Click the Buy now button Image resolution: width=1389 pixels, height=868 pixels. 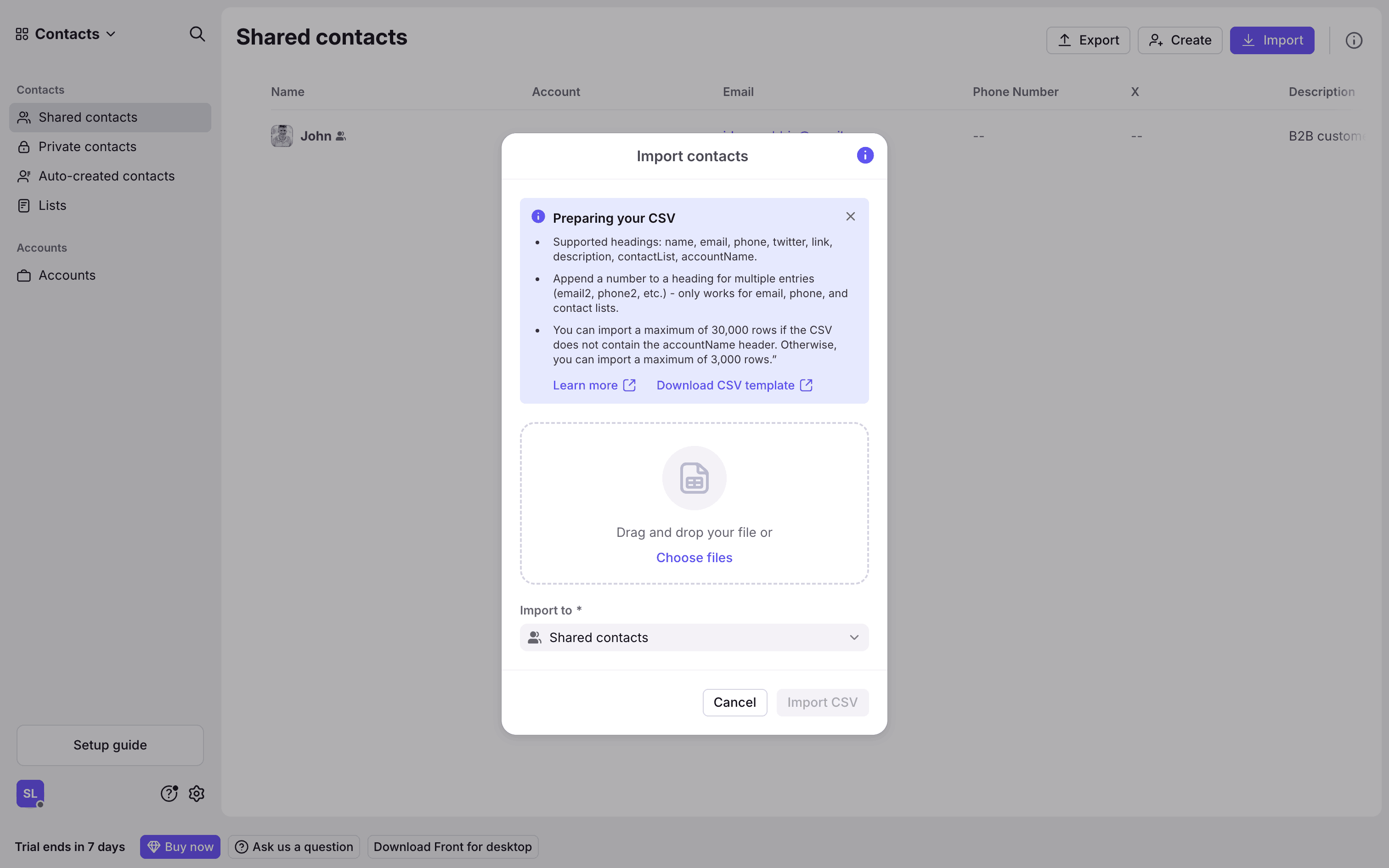click(180, 847)
